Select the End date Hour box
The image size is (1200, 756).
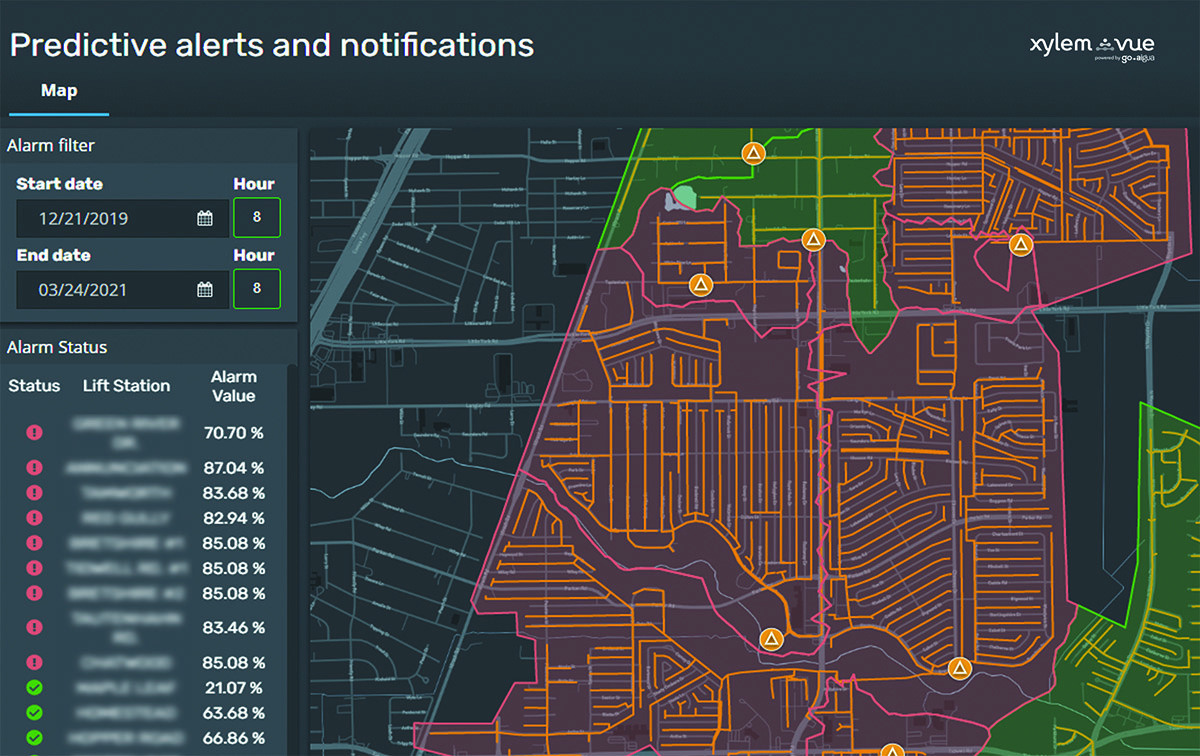pyautogui.click(x=256, y=289)
